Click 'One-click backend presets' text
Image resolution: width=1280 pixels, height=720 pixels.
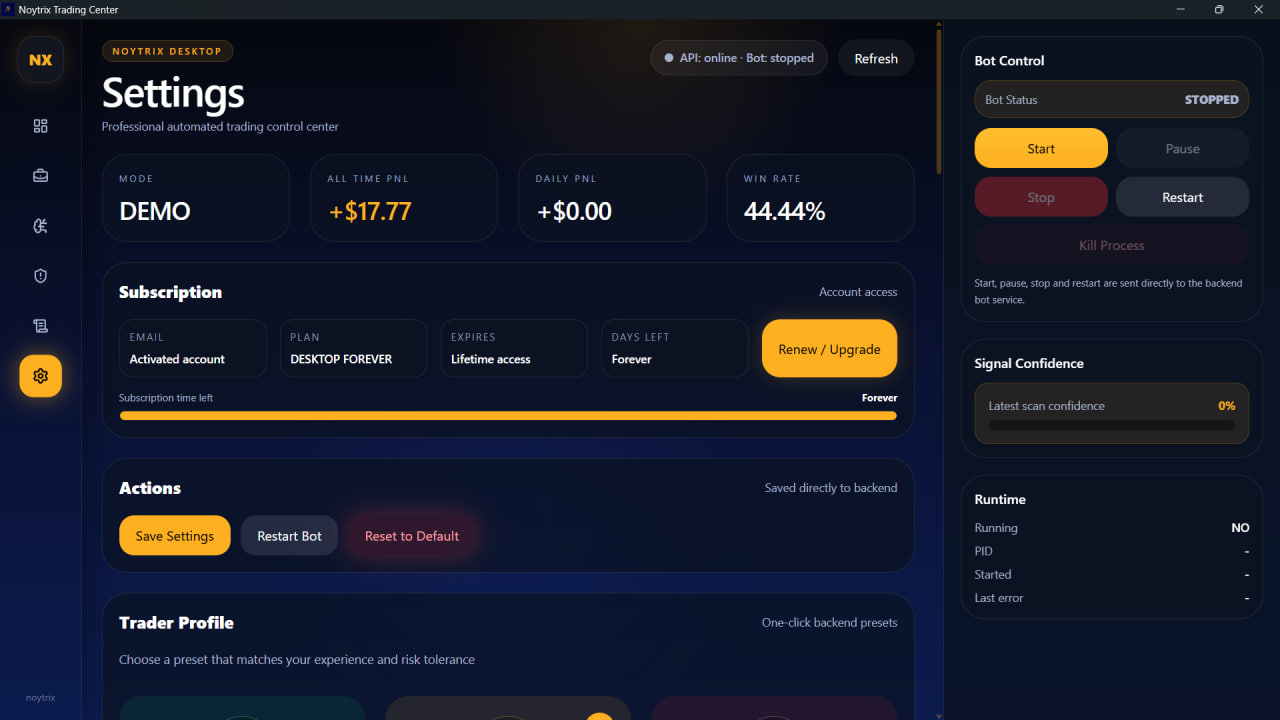[830, 622]
